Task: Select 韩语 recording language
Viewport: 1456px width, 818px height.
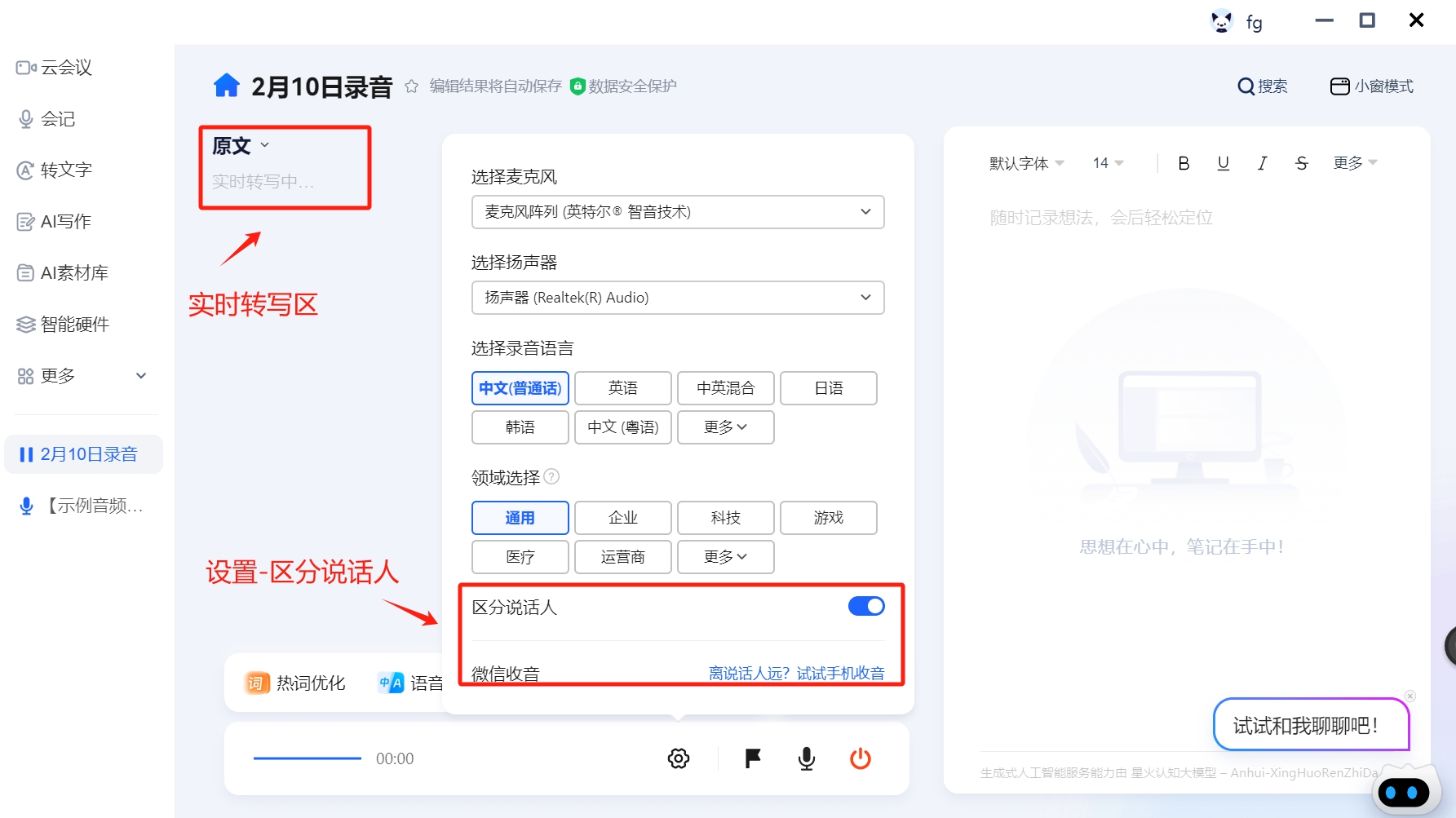Action: tap(520, 427)
